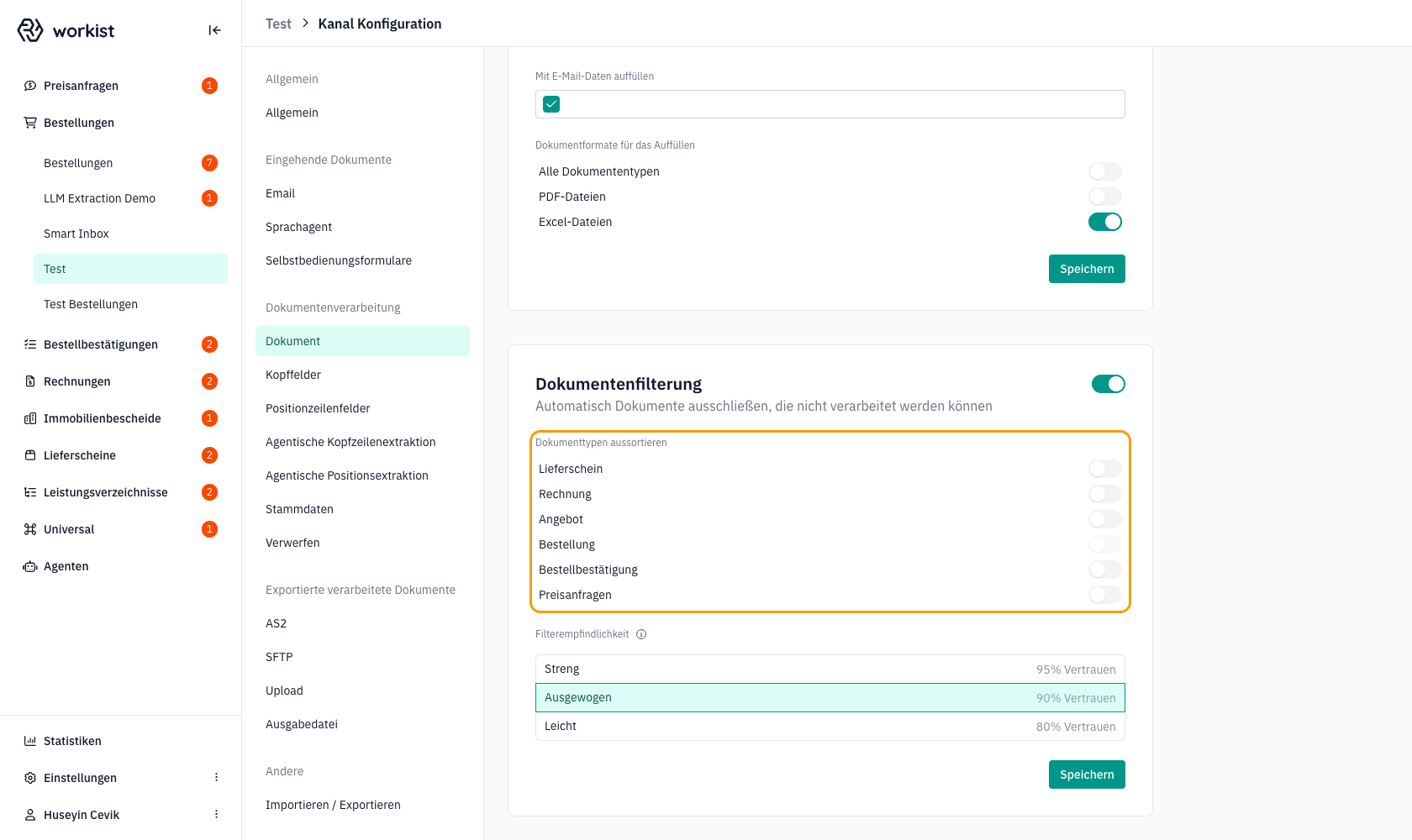Viewport: 1412px width, 840px height.
Task: Click the breadcrumb chevron separator
Action: point(305,24)
